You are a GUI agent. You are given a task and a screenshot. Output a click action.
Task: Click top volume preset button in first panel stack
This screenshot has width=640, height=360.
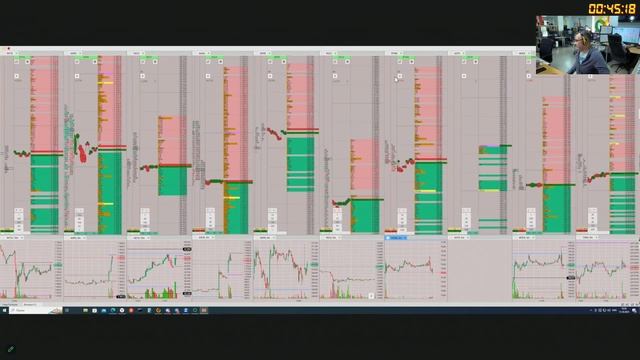19,211
